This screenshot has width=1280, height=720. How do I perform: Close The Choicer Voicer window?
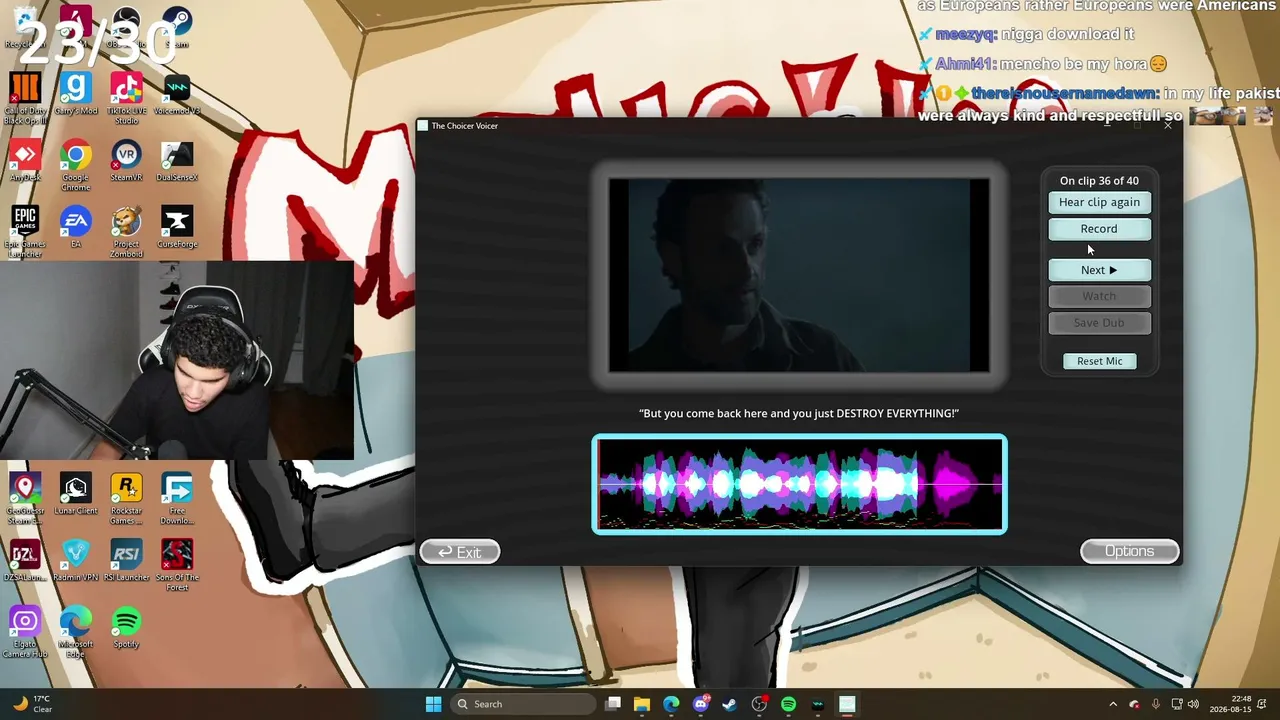(x=1167, y=125)
